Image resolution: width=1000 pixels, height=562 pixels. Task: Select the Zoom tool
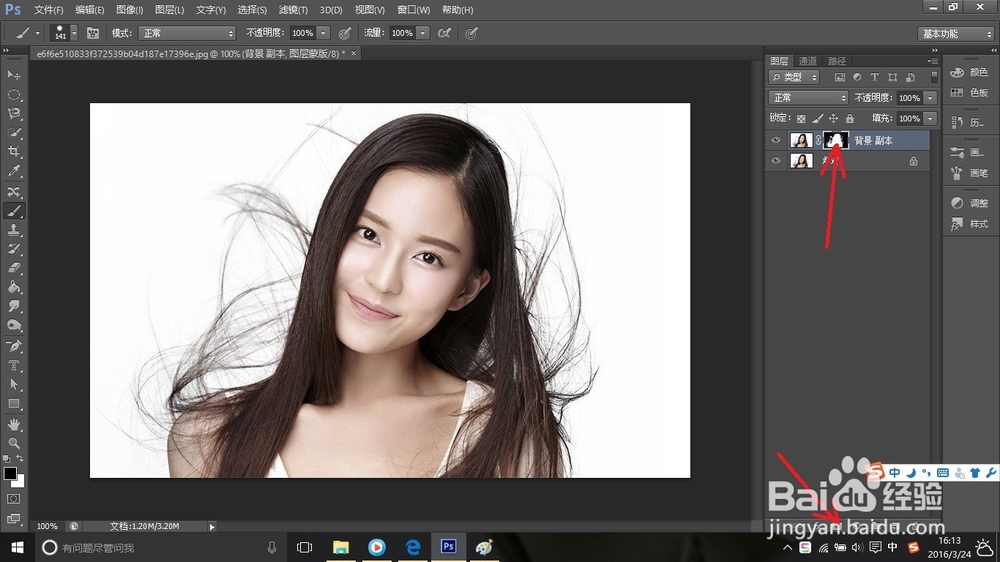click(x=13, y=443)
